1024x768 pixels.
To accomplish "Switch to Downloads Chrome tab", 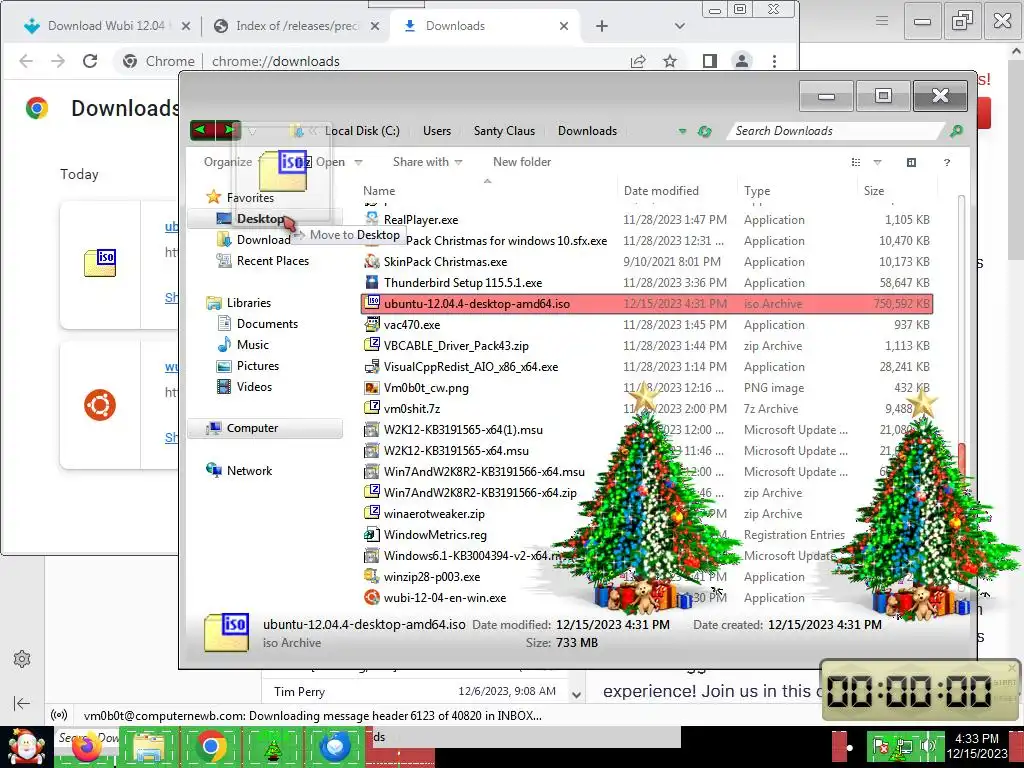I will [483, 26].
